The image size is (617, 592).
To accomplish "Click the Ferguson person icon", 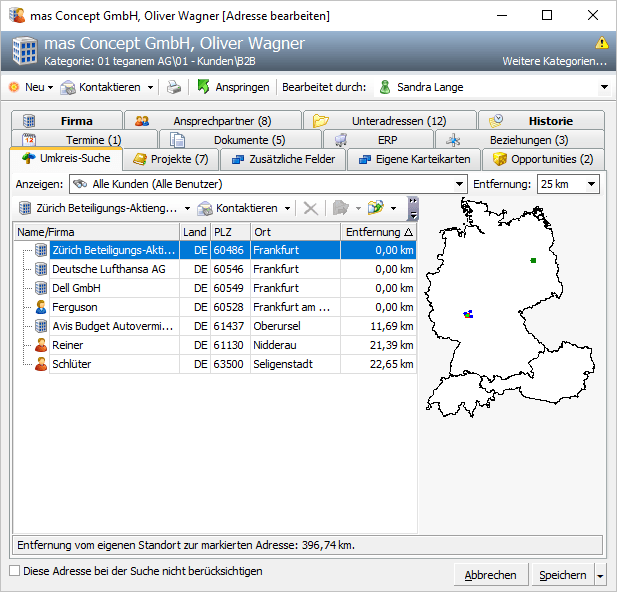I will pyautogui.click(x=41, y=307).
